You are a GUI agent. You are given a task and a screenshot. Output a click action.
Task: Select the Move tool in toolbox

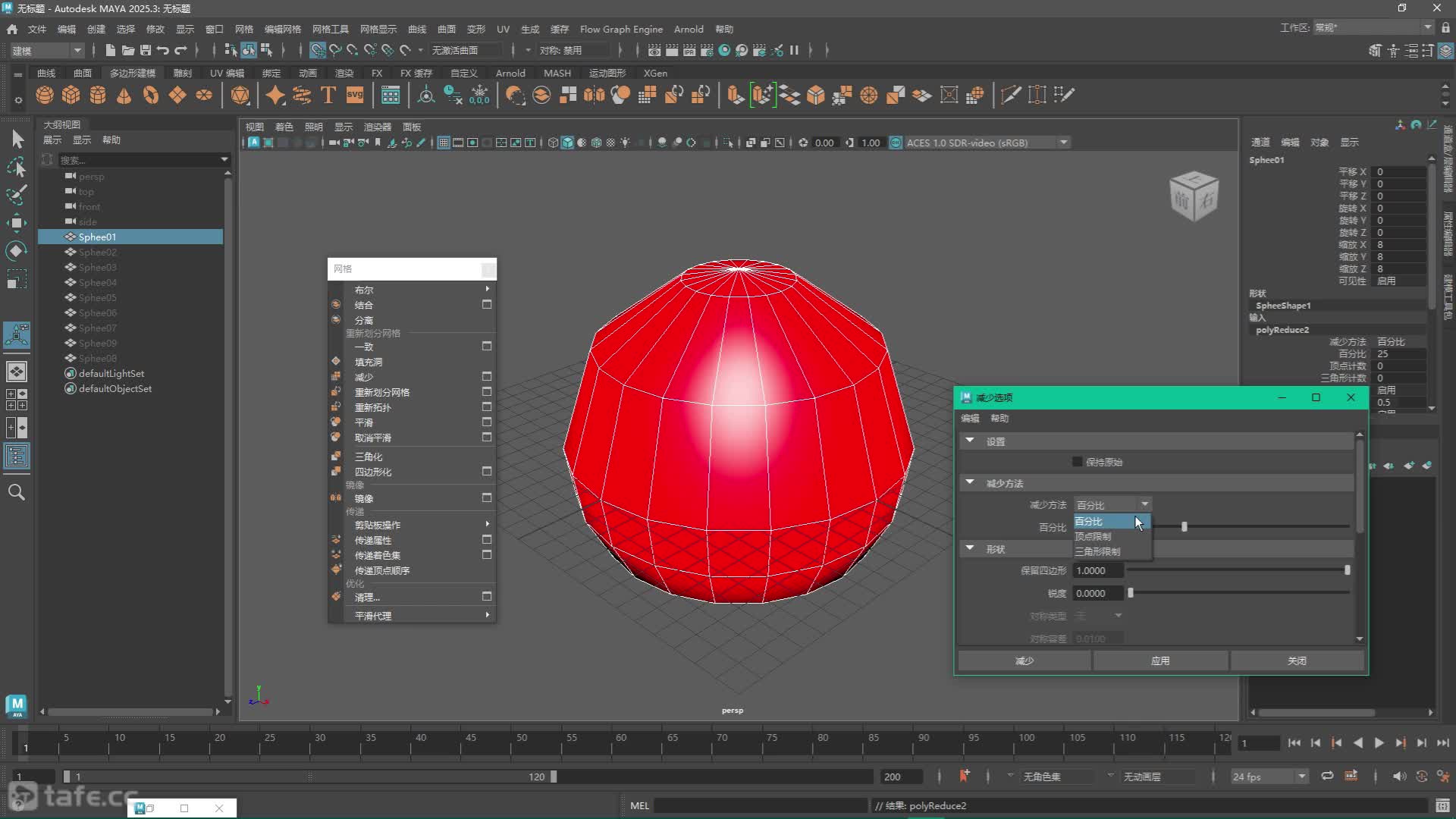17,222
